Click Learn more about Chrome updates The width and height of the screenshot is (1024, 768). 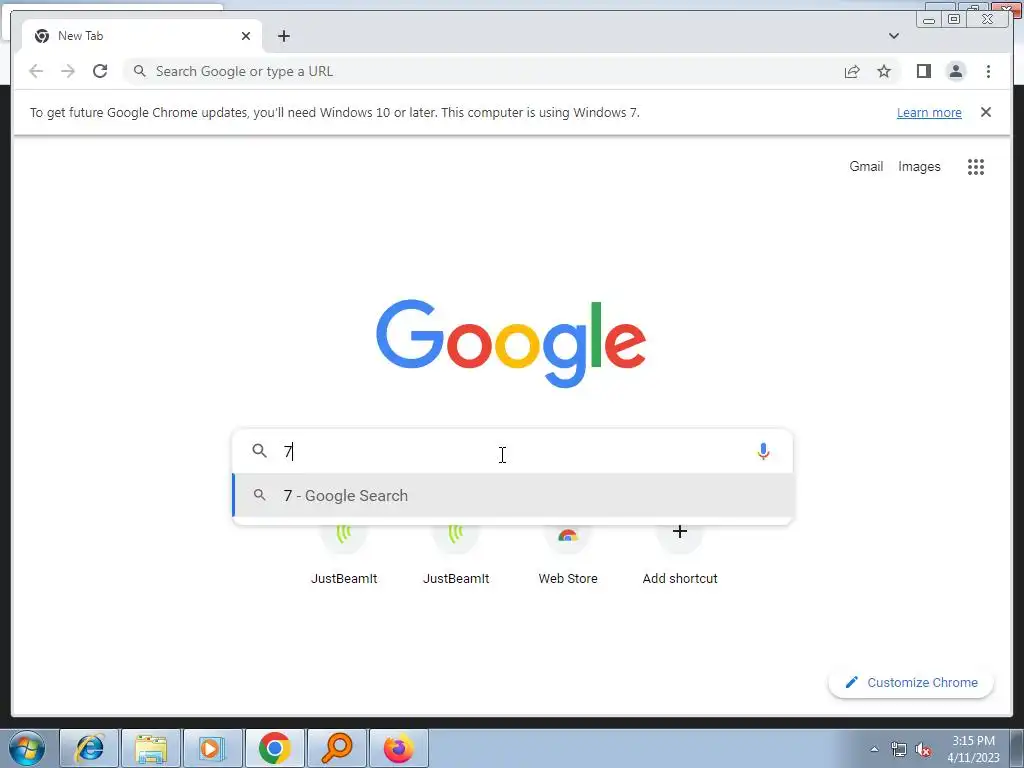coord(929,112)
